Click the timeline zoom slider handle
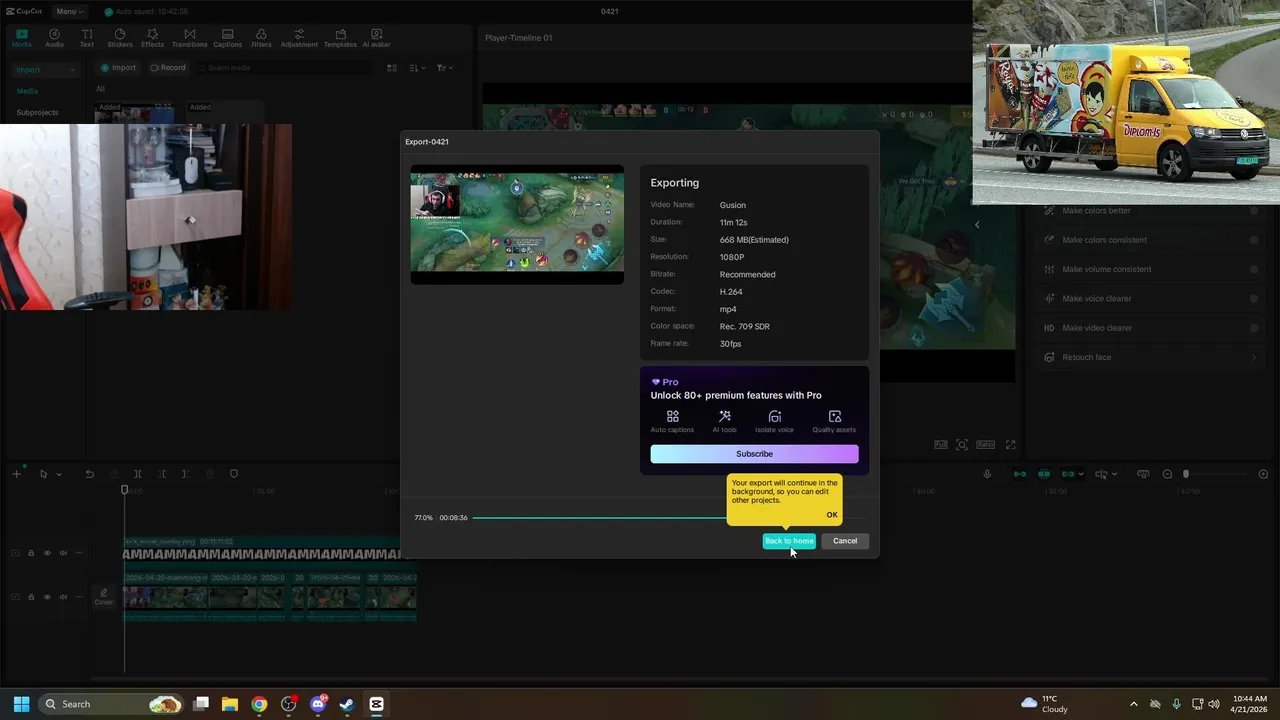Screen dimensions: 1280x720 click(1186, 474)
